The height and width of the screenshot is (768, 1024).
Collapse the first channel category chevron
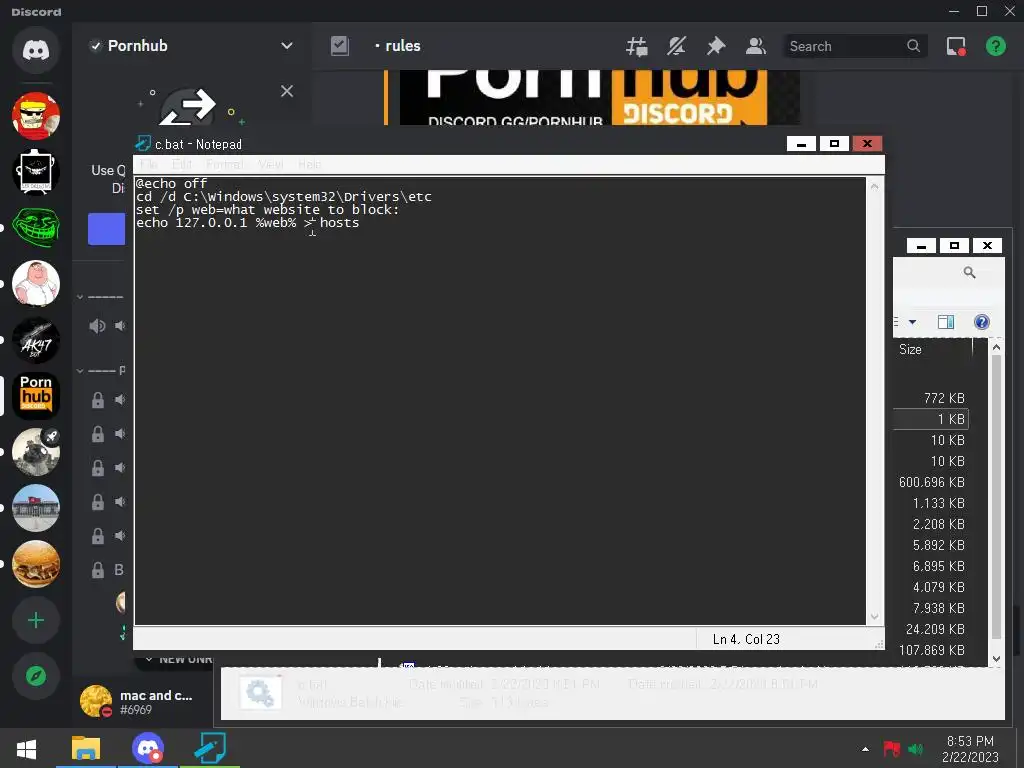point(80,297)
